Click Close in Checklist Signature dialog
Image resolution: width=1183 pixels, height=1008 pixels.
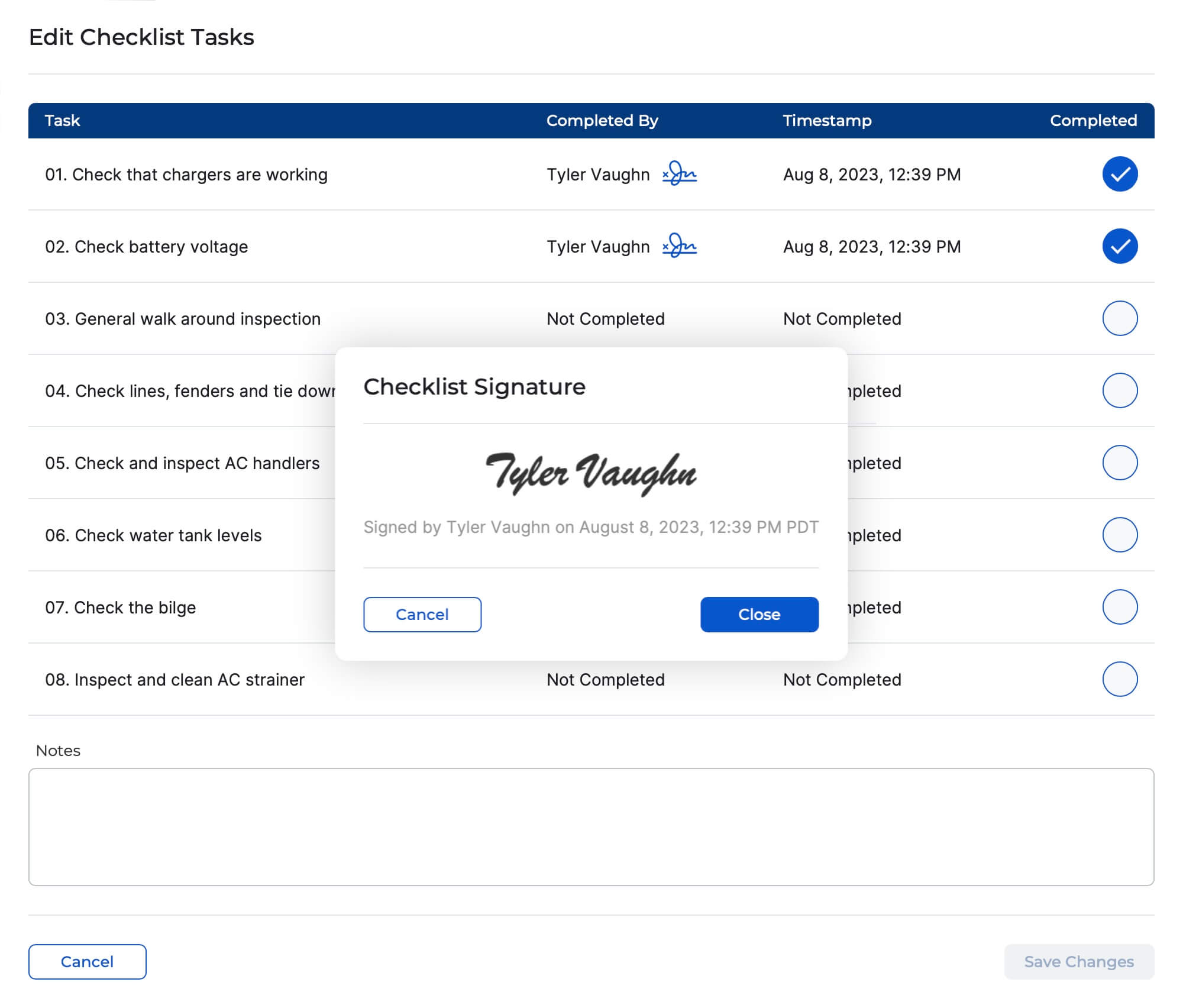(759, 614)
